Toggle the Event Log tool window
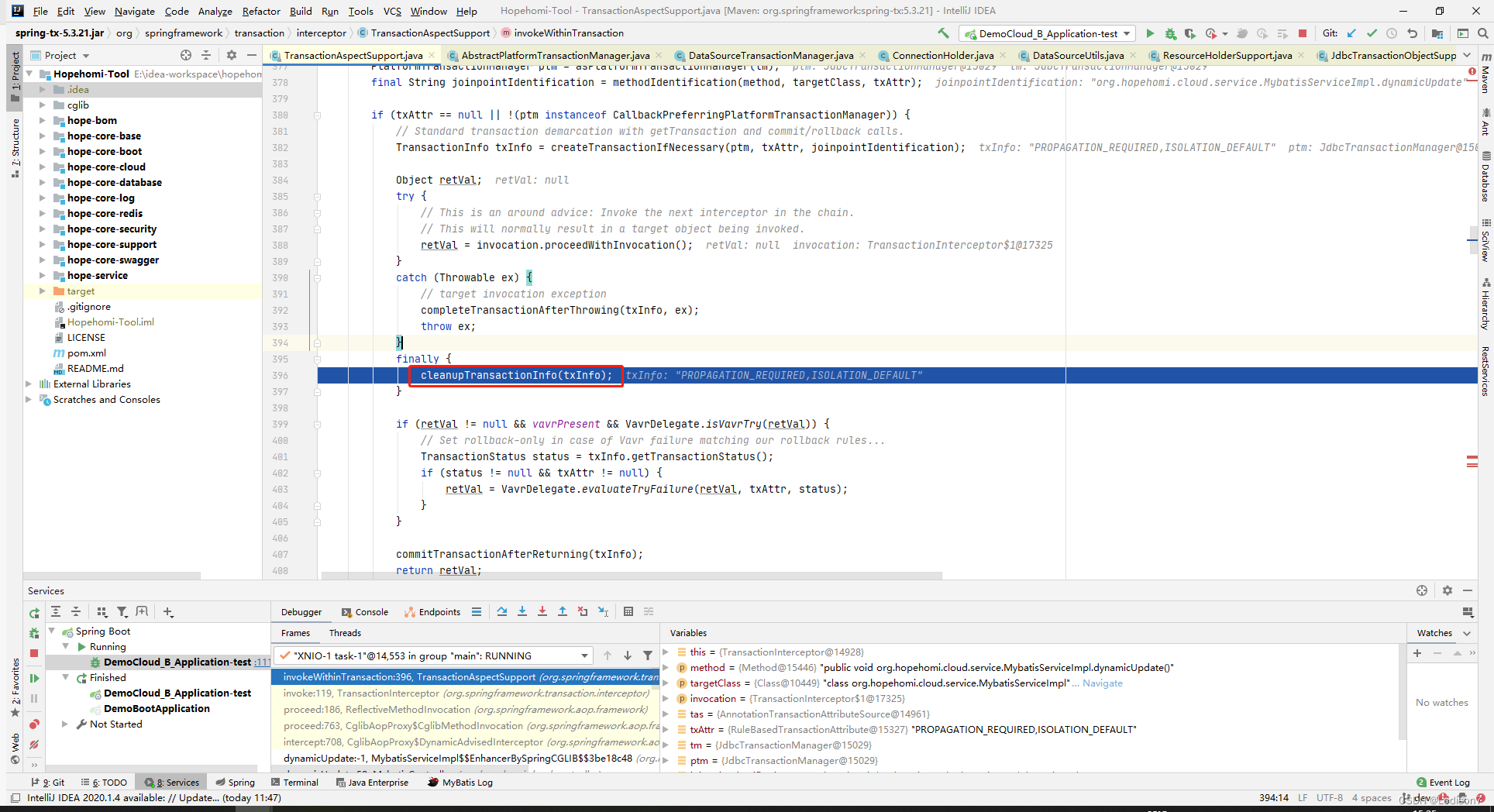Viewport: 1494px width, 812px height. click(1443, 783)
